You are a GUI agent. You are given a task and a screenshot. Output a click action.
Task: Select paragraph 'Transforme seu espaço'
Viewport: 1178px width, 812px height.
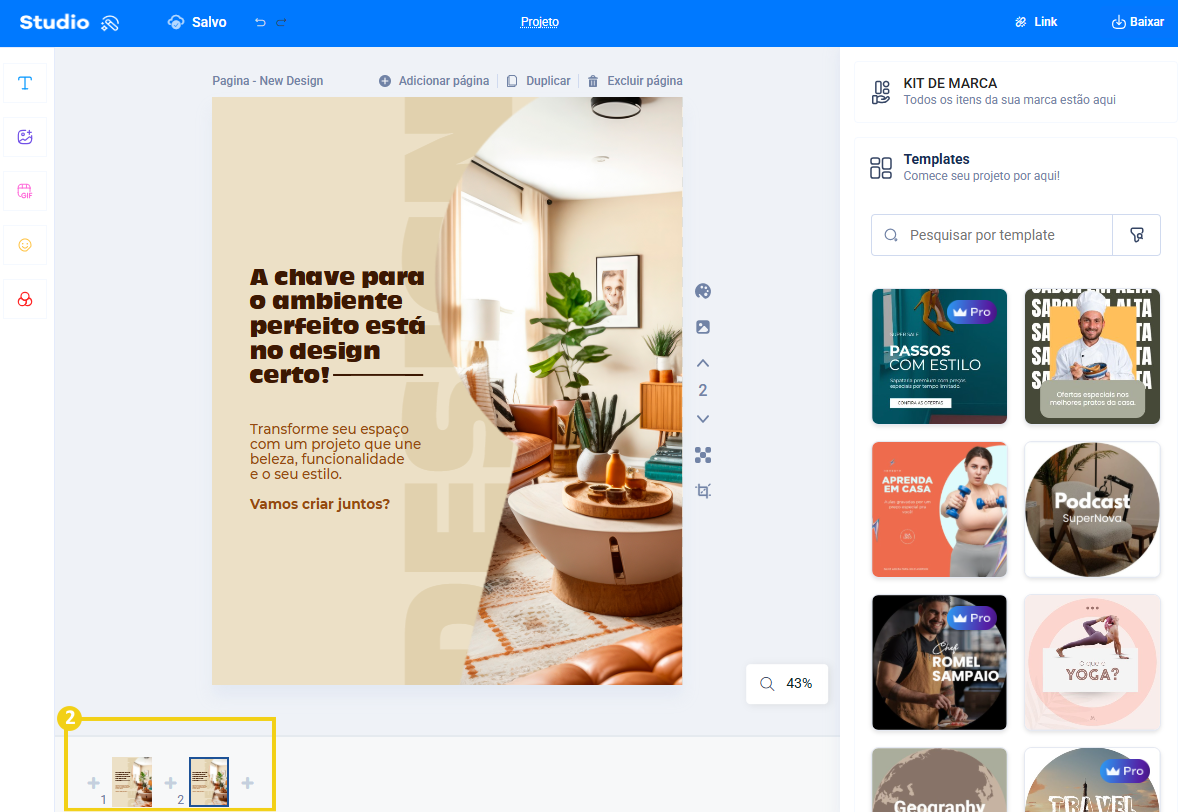[x=335, y=451]
